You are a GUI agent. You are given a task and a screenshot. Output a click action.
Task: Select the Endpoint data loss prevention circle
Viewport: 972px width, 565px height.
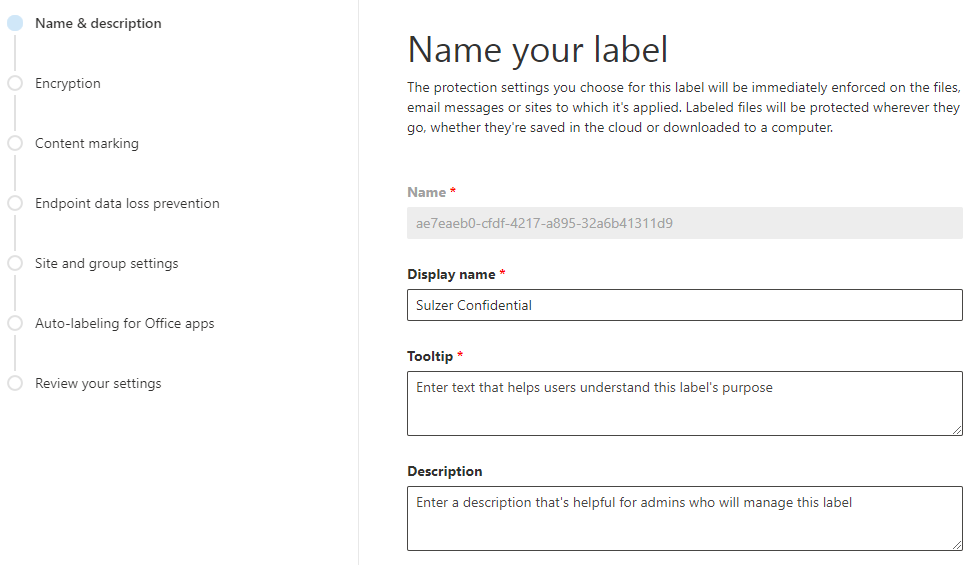point(15,203)
